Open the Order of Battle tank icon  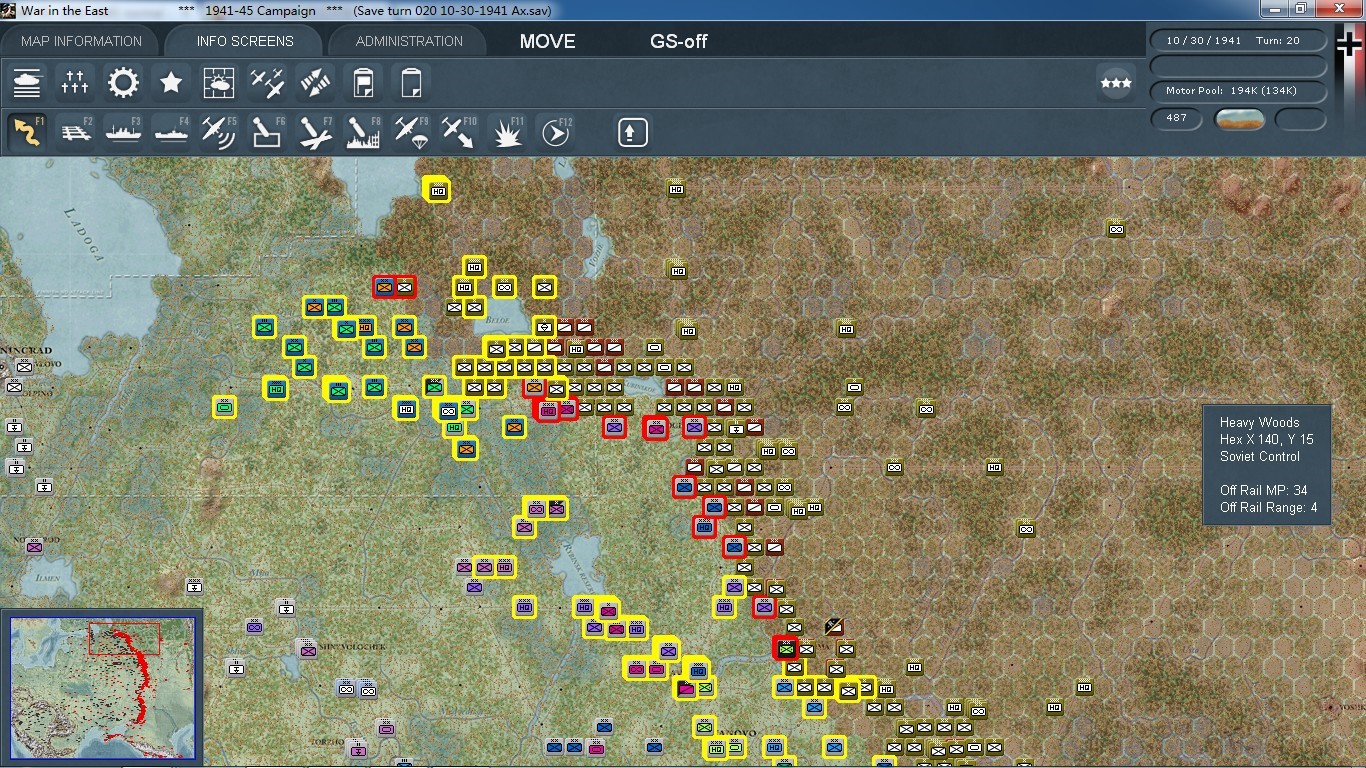28,82
